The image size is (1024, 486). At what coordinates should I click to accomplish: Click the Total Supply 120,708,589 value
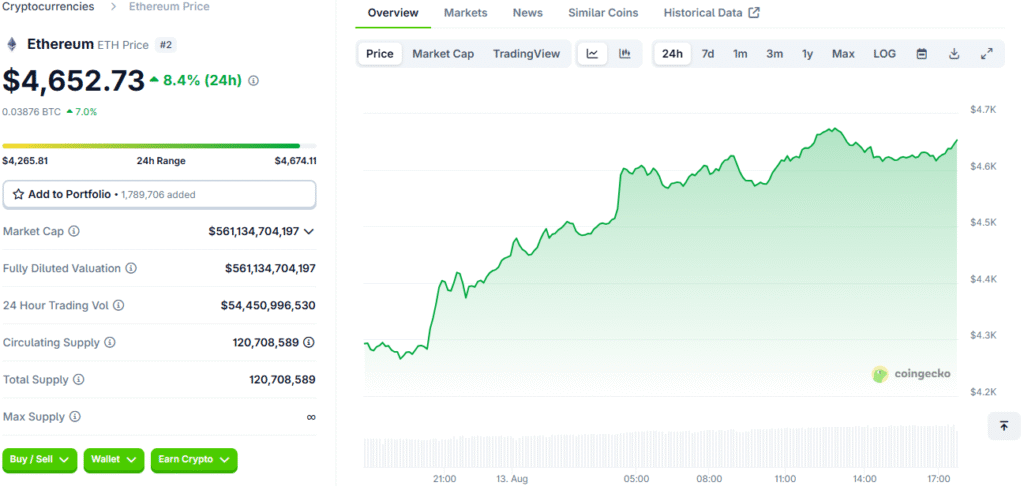click(282, 380)
